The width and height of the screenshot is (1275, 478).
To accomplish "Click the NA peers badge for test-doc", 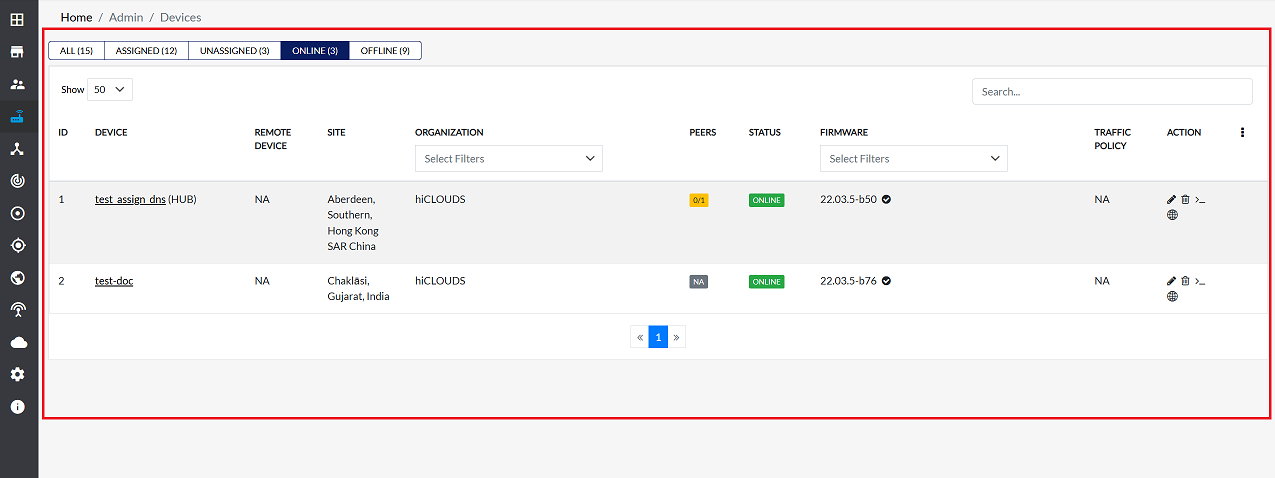I will coord(699,282).
